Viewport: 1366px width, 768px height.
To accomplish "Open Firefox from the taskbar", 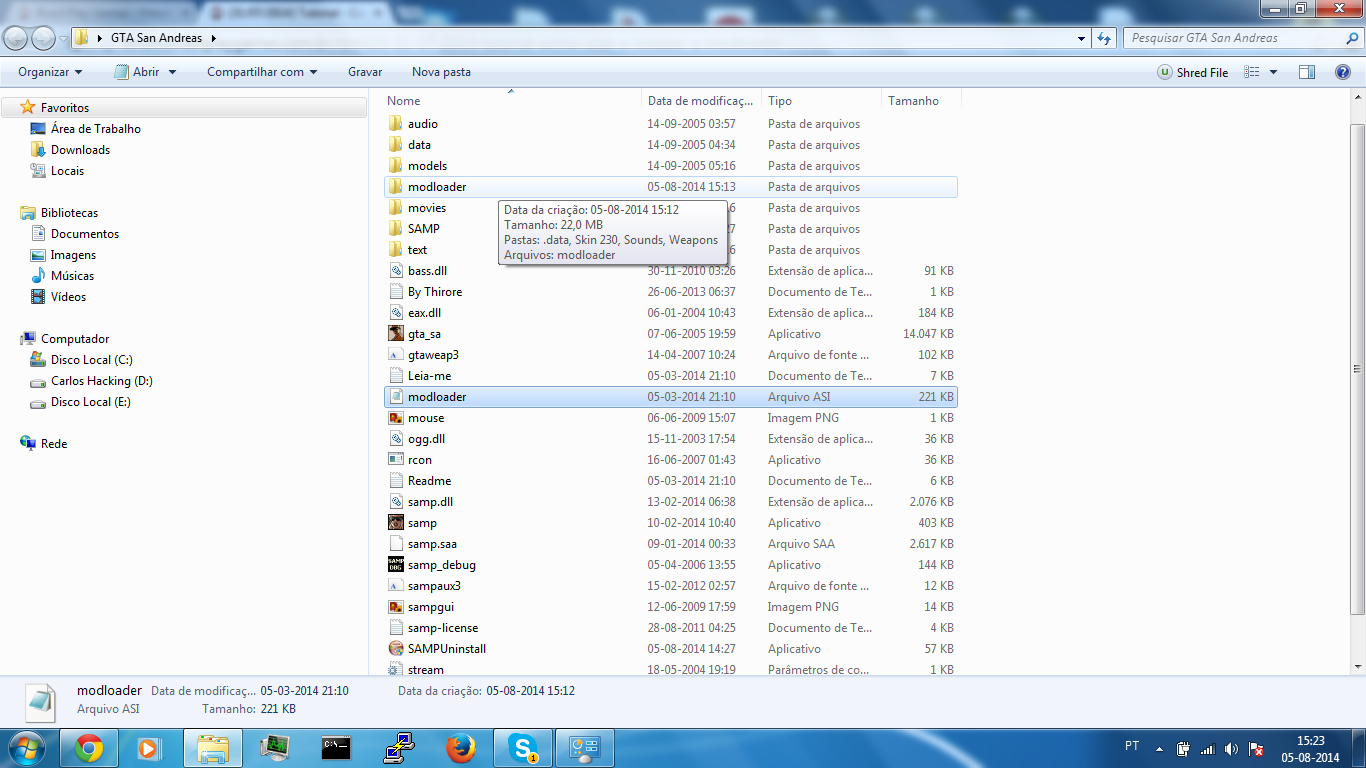I will 460,748.
